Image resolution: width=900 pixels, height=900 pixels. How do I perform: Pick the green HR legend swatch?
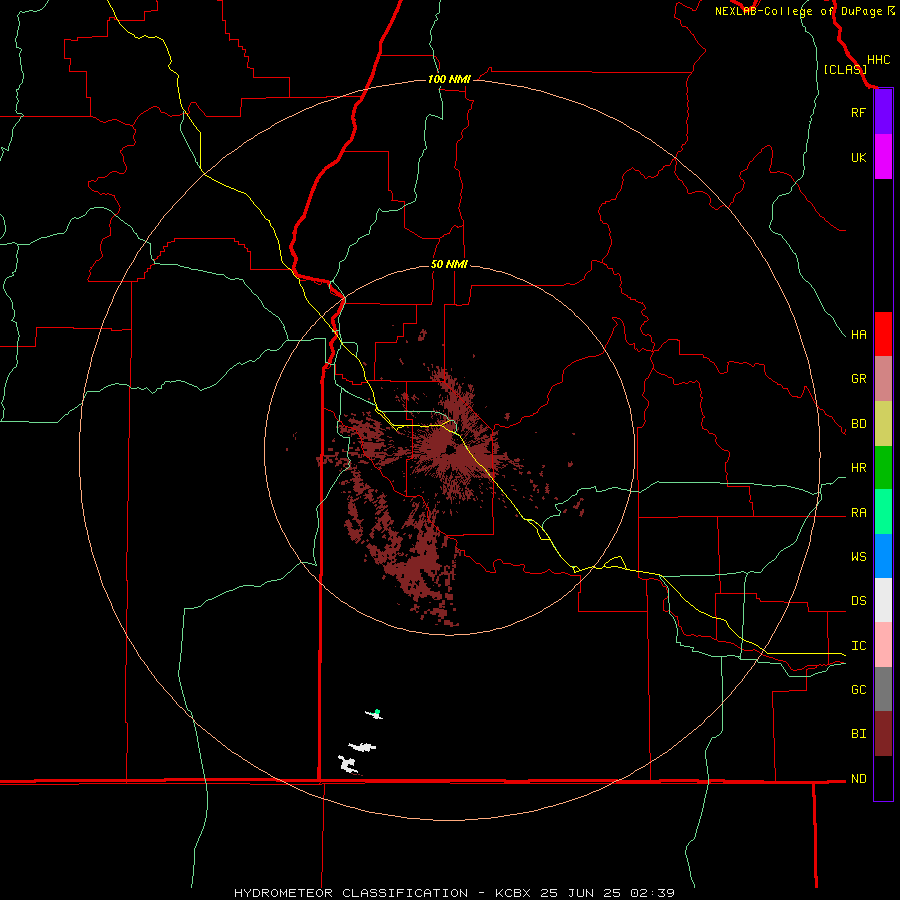[883, 468]
